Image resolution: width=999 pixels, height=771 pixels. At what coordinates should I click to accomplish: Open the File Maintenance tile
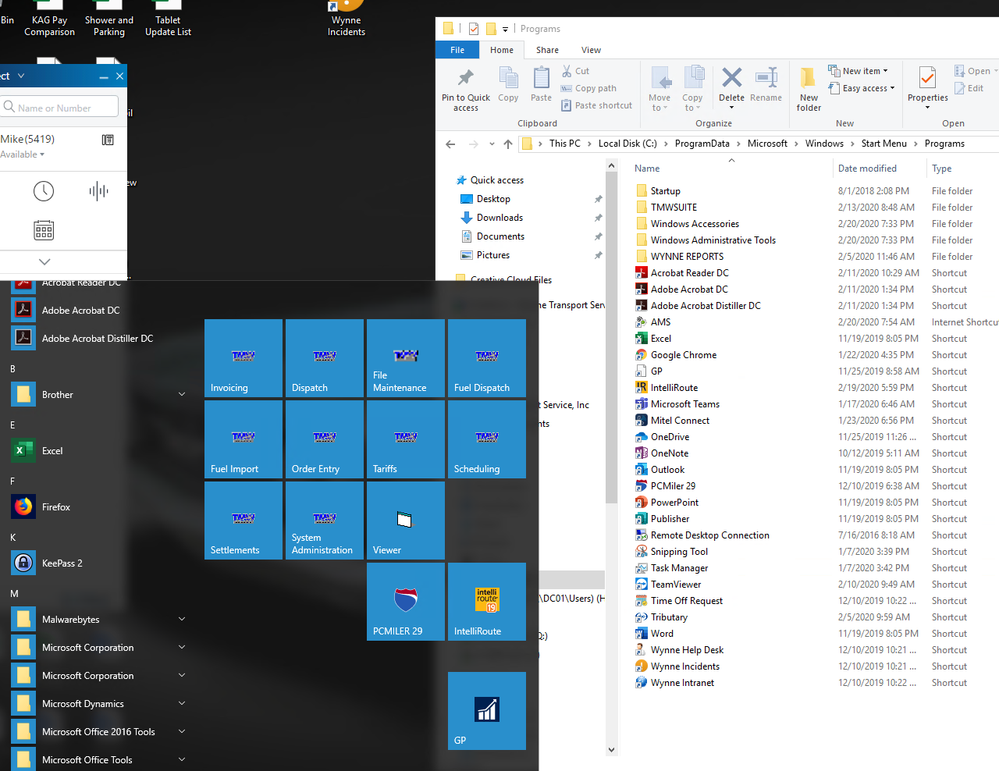[x=406, y=358]
